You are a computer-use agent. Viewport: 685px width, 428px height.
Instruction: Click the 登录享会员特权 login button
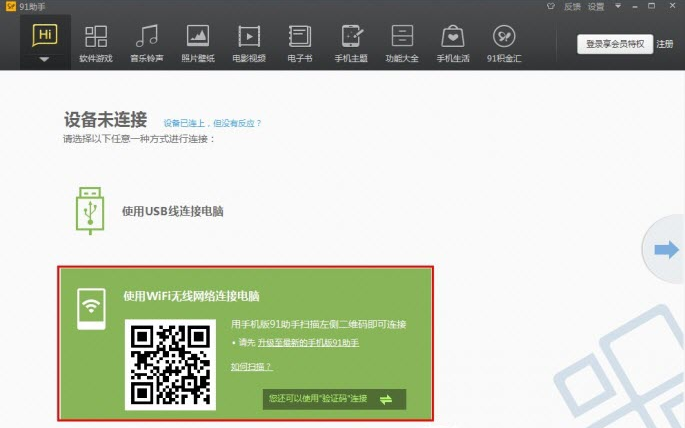click(615, 44)
